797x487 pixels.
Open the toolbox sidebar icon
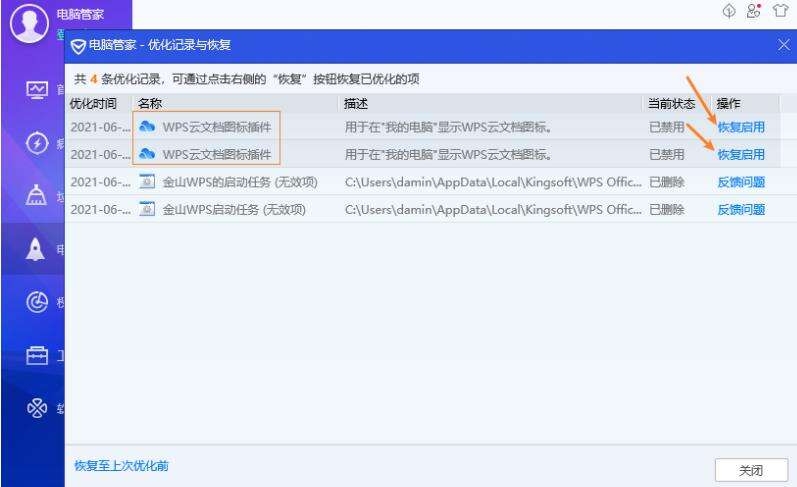[37, 355]
